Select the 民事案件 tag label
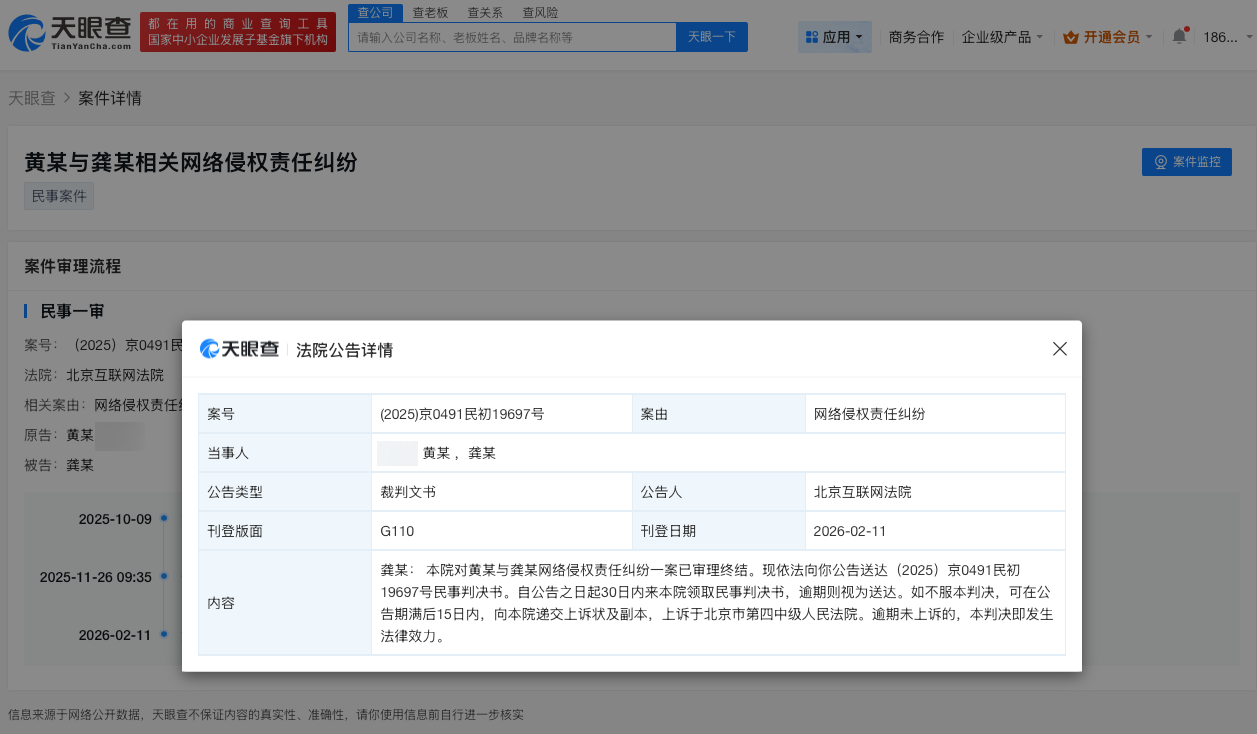Viewport: 1257px width, 734px height. pos(58,196)
